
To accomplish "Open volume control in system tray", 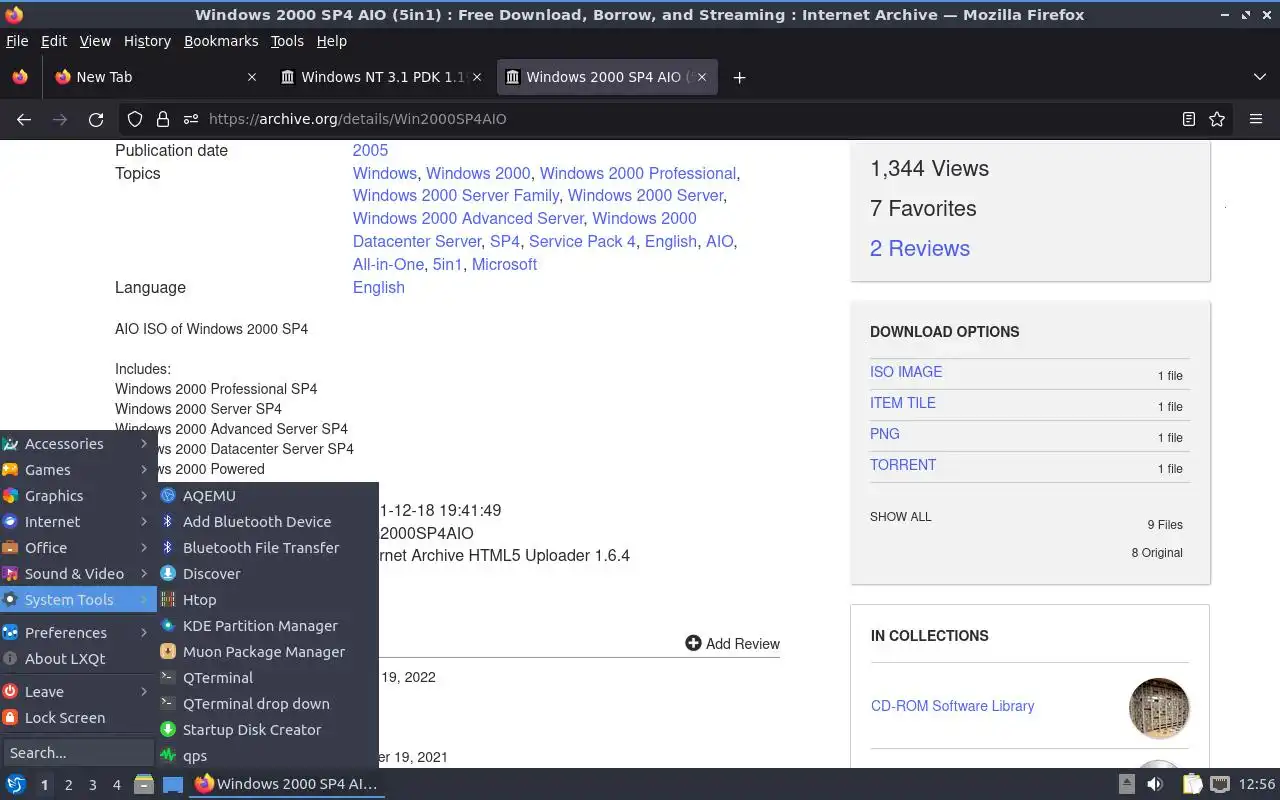I will click(x=1155, y=784).
